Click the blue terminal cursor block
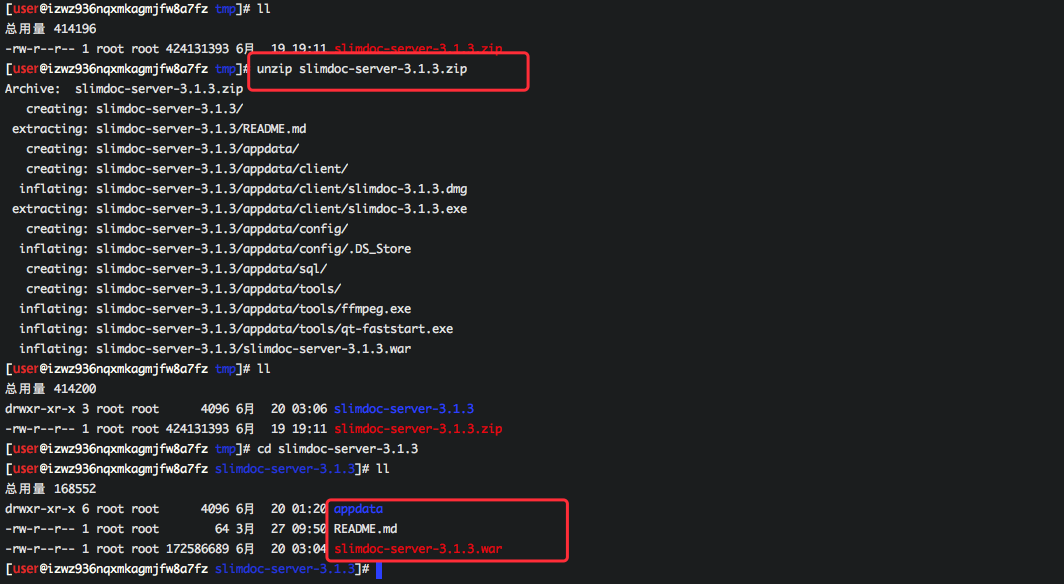Screen dimensions: 1064x584 click(379, 570)
